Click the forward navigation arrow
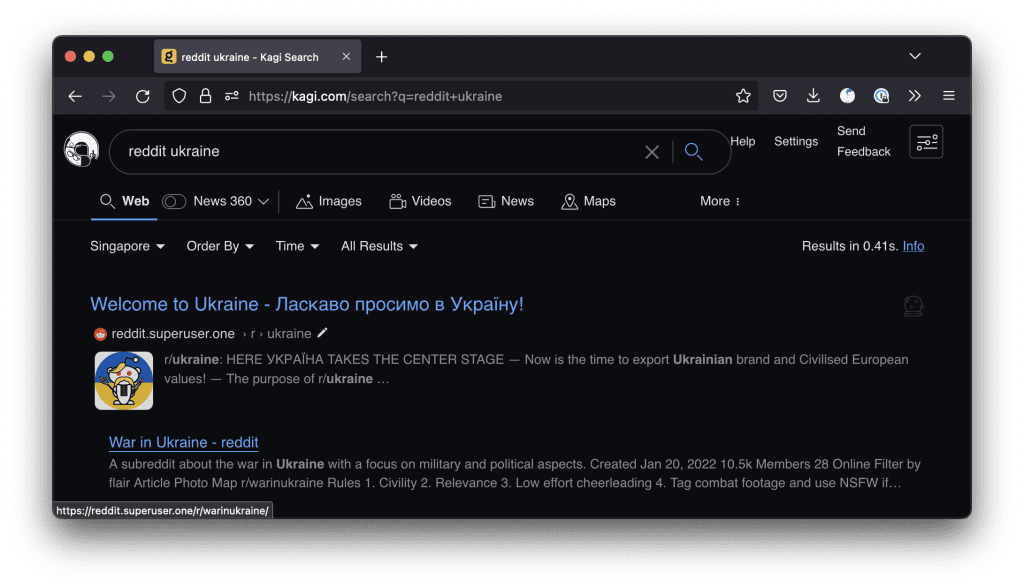 [108, 96]
